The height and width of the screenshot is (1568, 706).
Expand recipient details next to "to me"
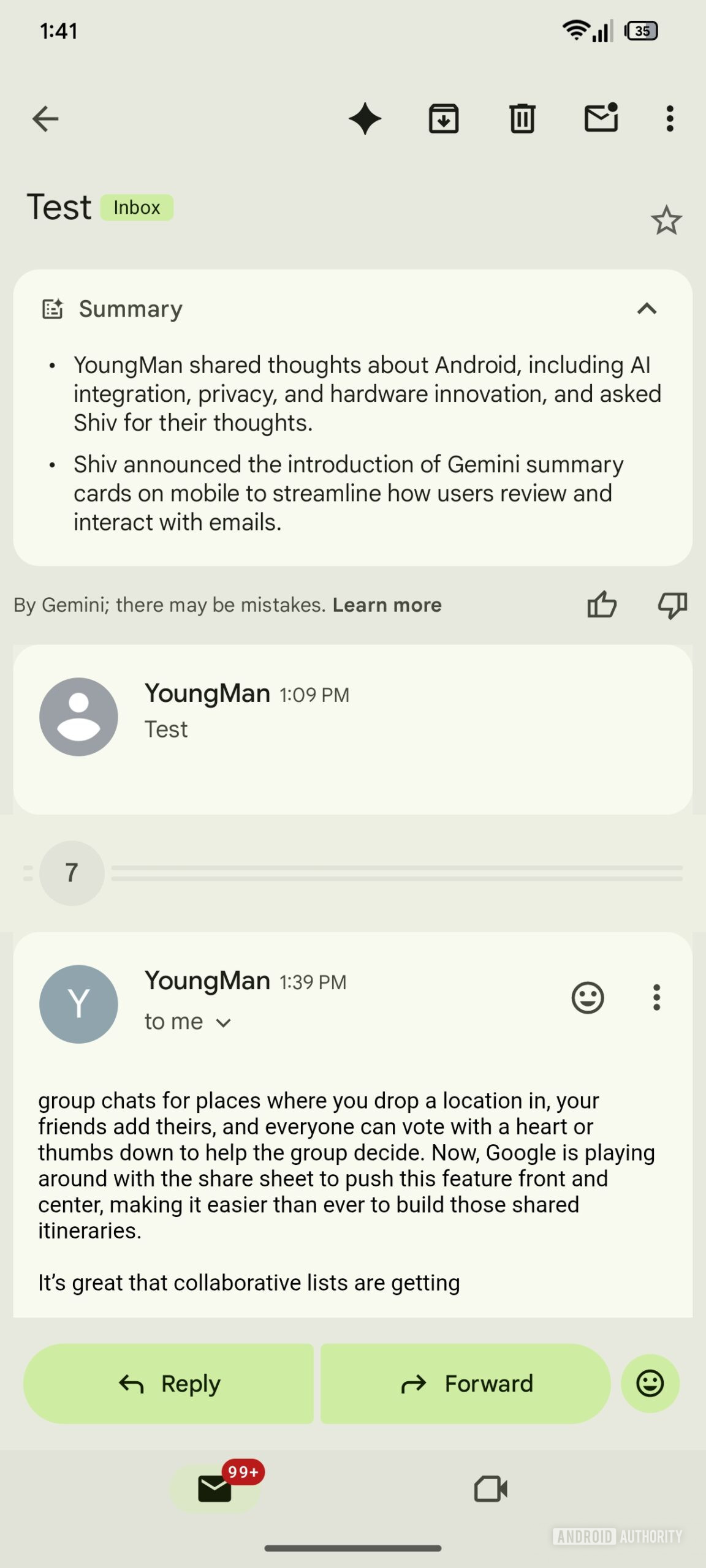click(x=224, y=1023)
